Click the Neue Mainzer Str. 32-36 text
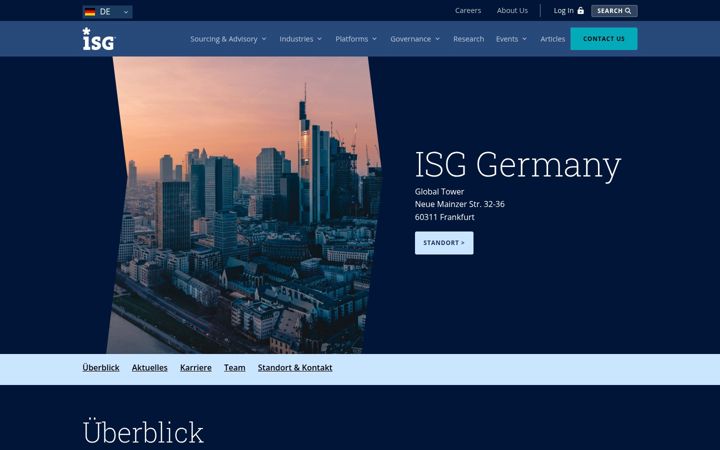The height and width of the screenshot is (450, 720). (x=460, y=204)
